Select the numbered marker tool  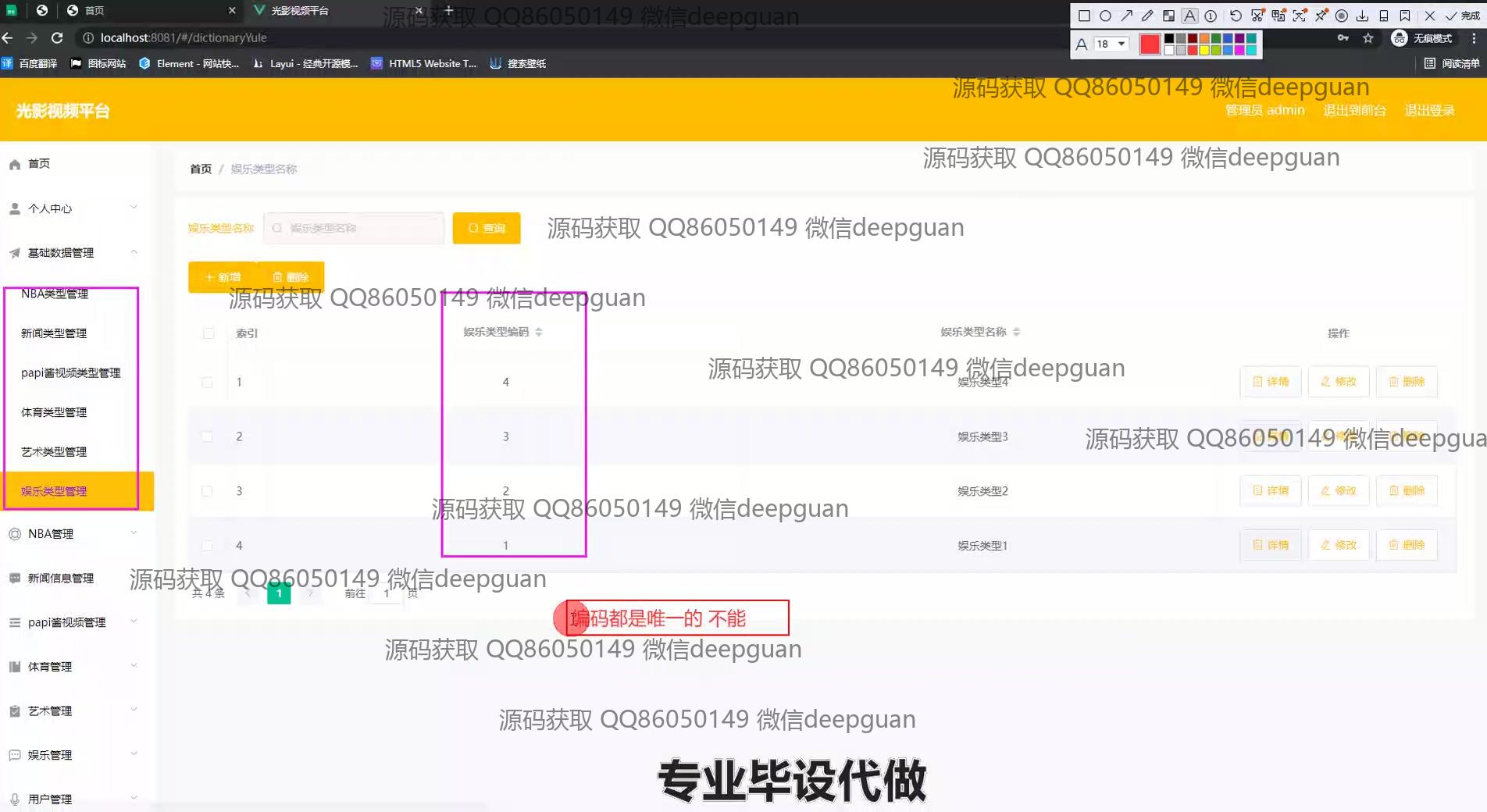[1211, 16]
